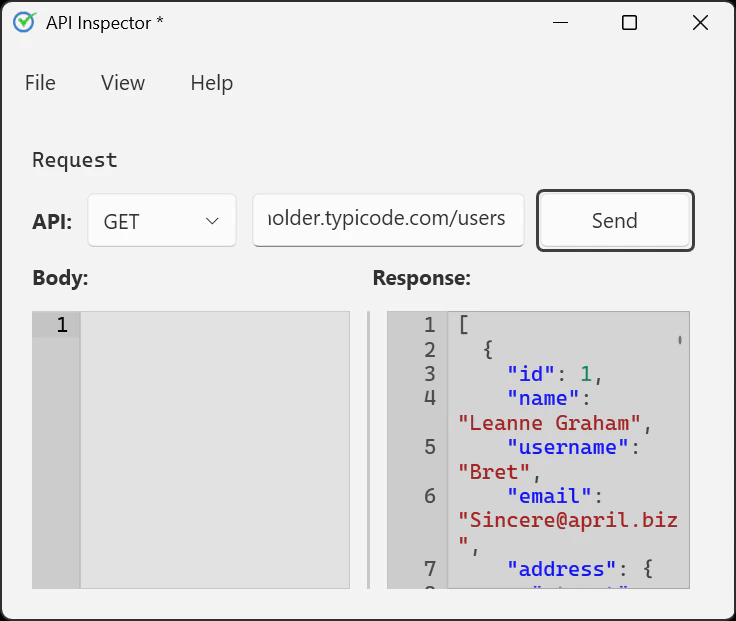Image resolution: width=736 pixels, height=621 pixels.
Task: Open the File menu
Action: (40, 83)
